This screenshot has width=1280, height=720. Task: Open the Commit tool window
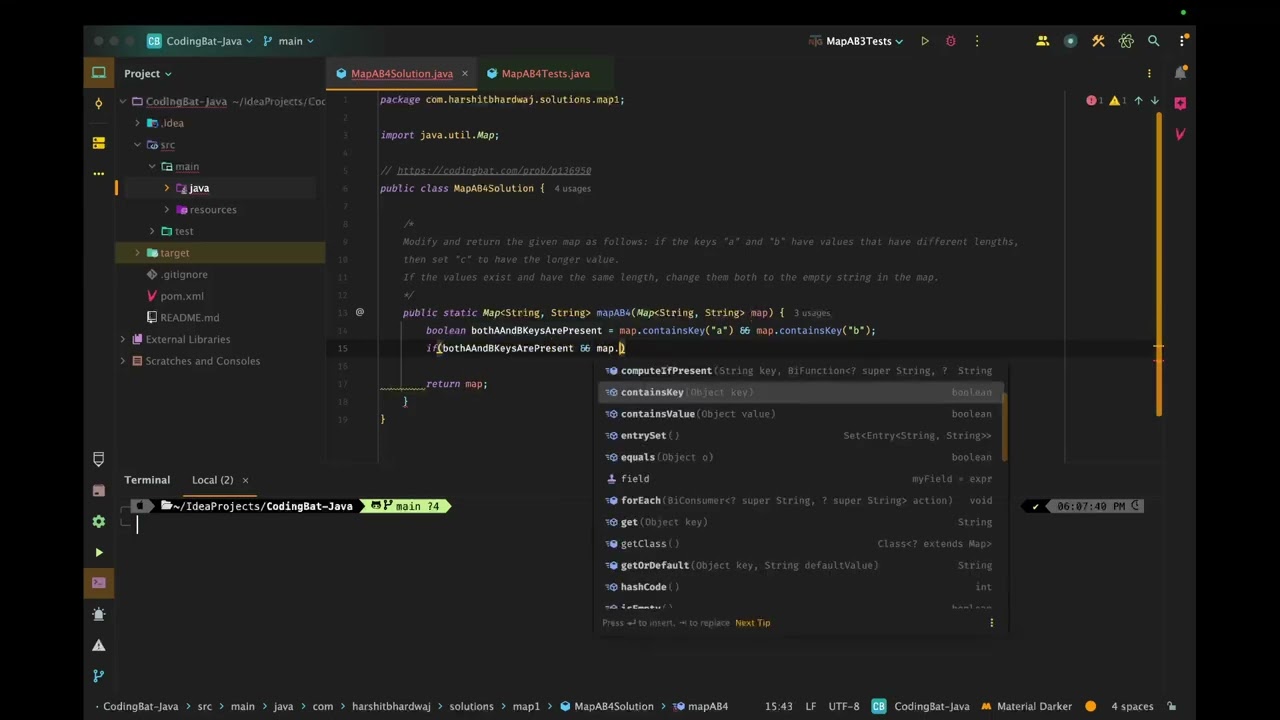pos(98,103)
